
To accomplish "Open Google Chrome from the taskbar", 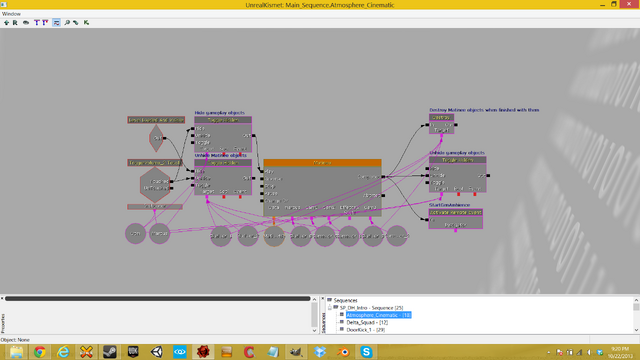I will tap(40, 352).
